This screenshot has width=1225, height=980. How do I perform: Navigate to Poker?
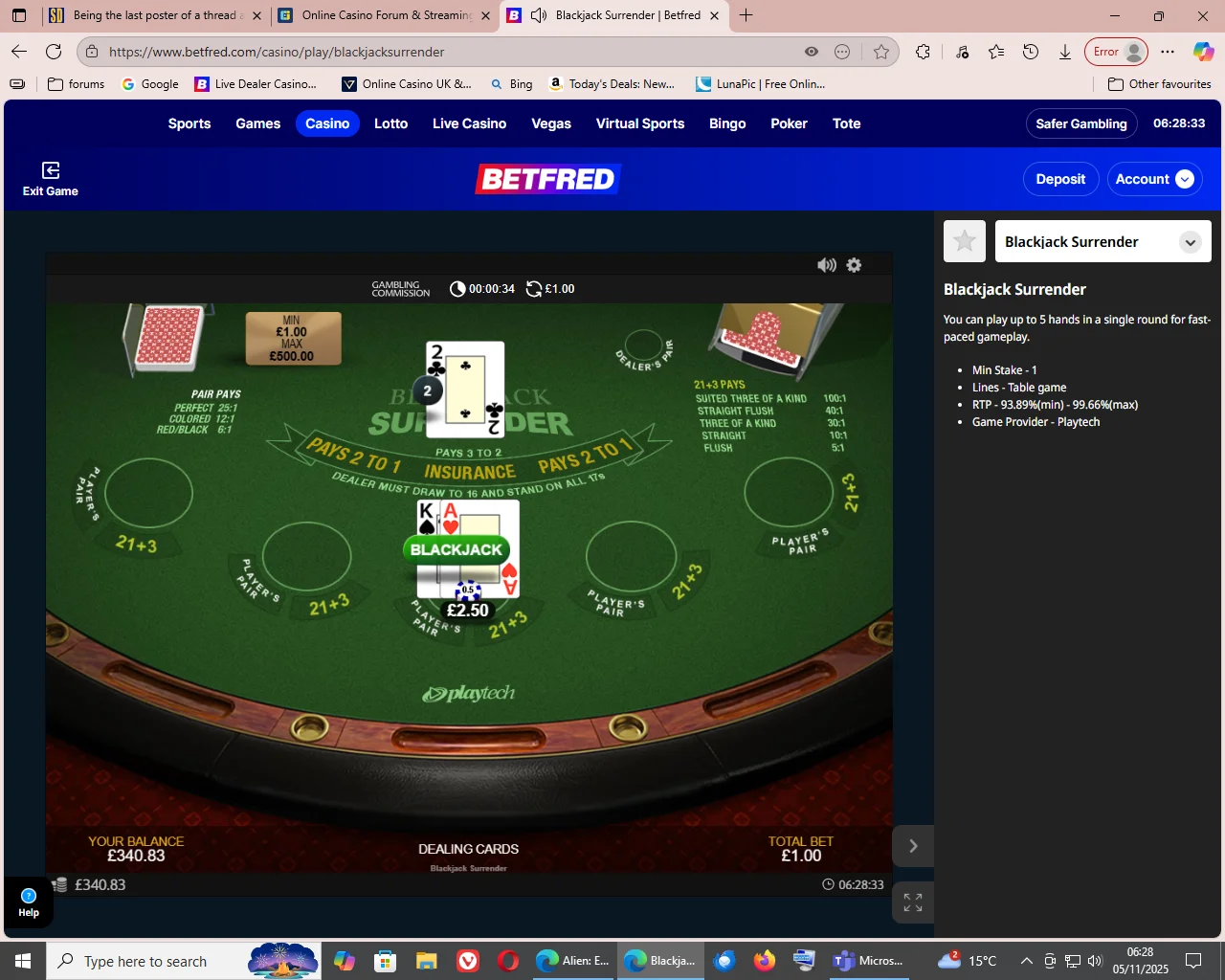click(789, 123)
